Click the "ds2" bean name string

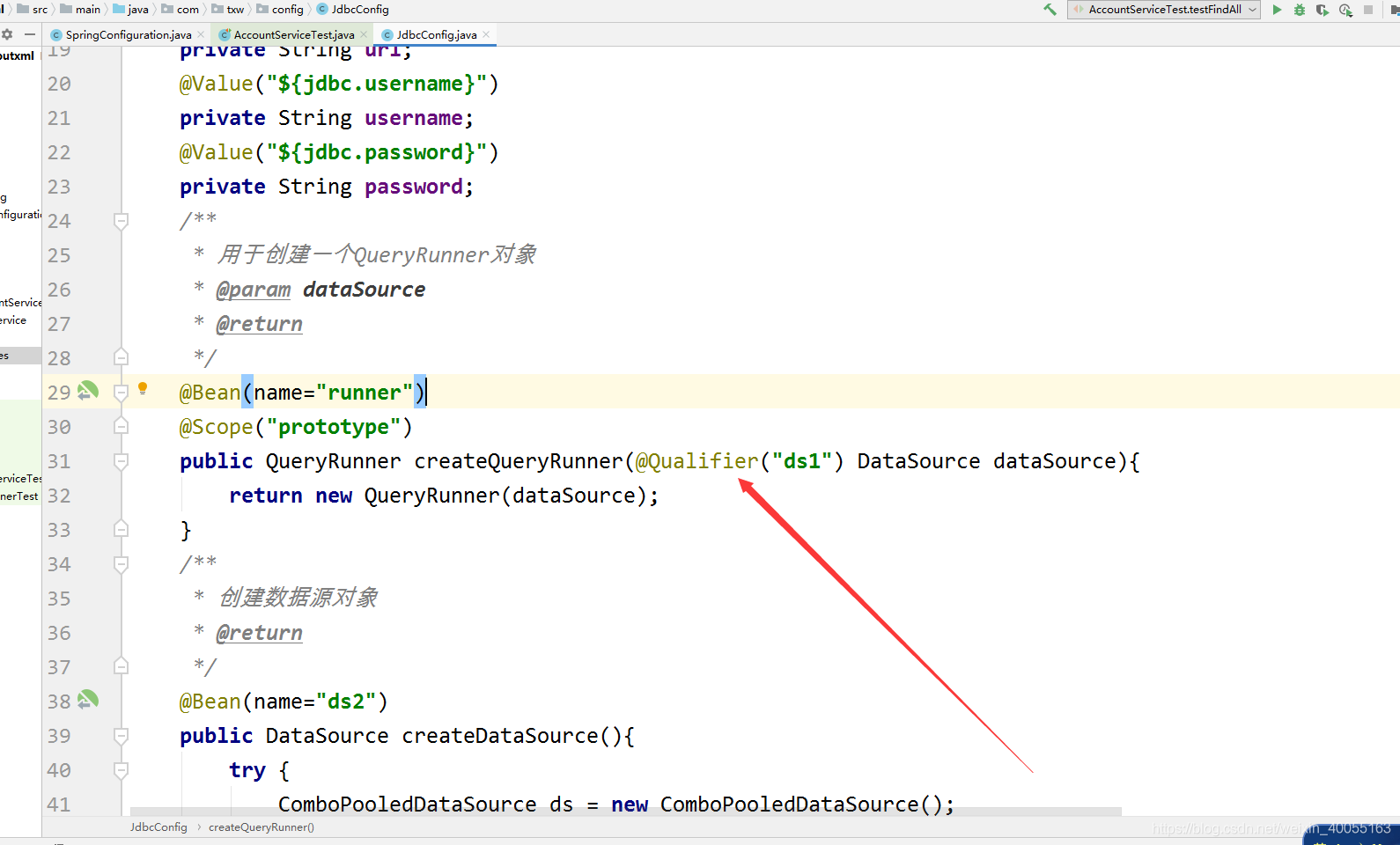346,702
